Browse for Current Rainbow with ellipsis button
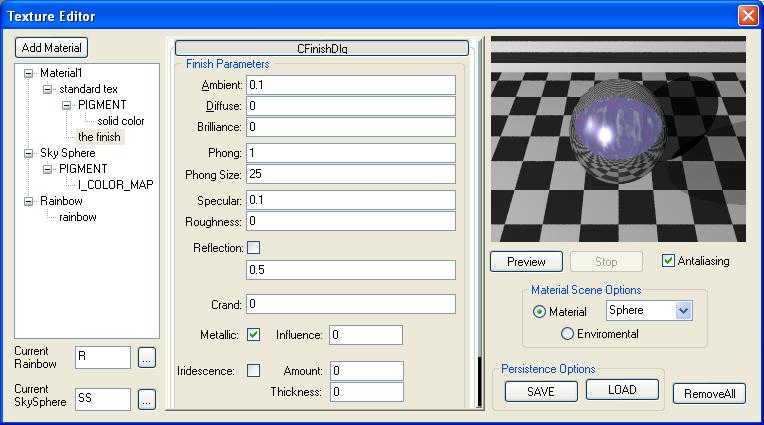Screen dimensions: 764x425 [146, 357]
